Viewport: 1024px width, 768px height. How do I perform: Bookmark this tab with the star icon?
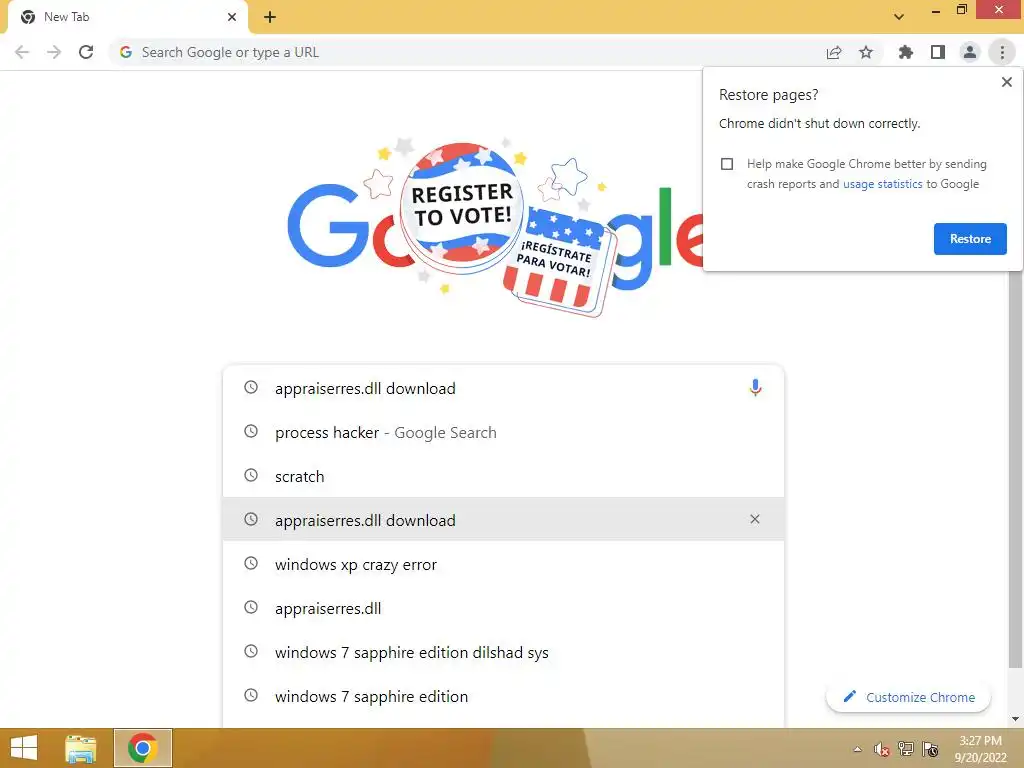tap(866, 52)
